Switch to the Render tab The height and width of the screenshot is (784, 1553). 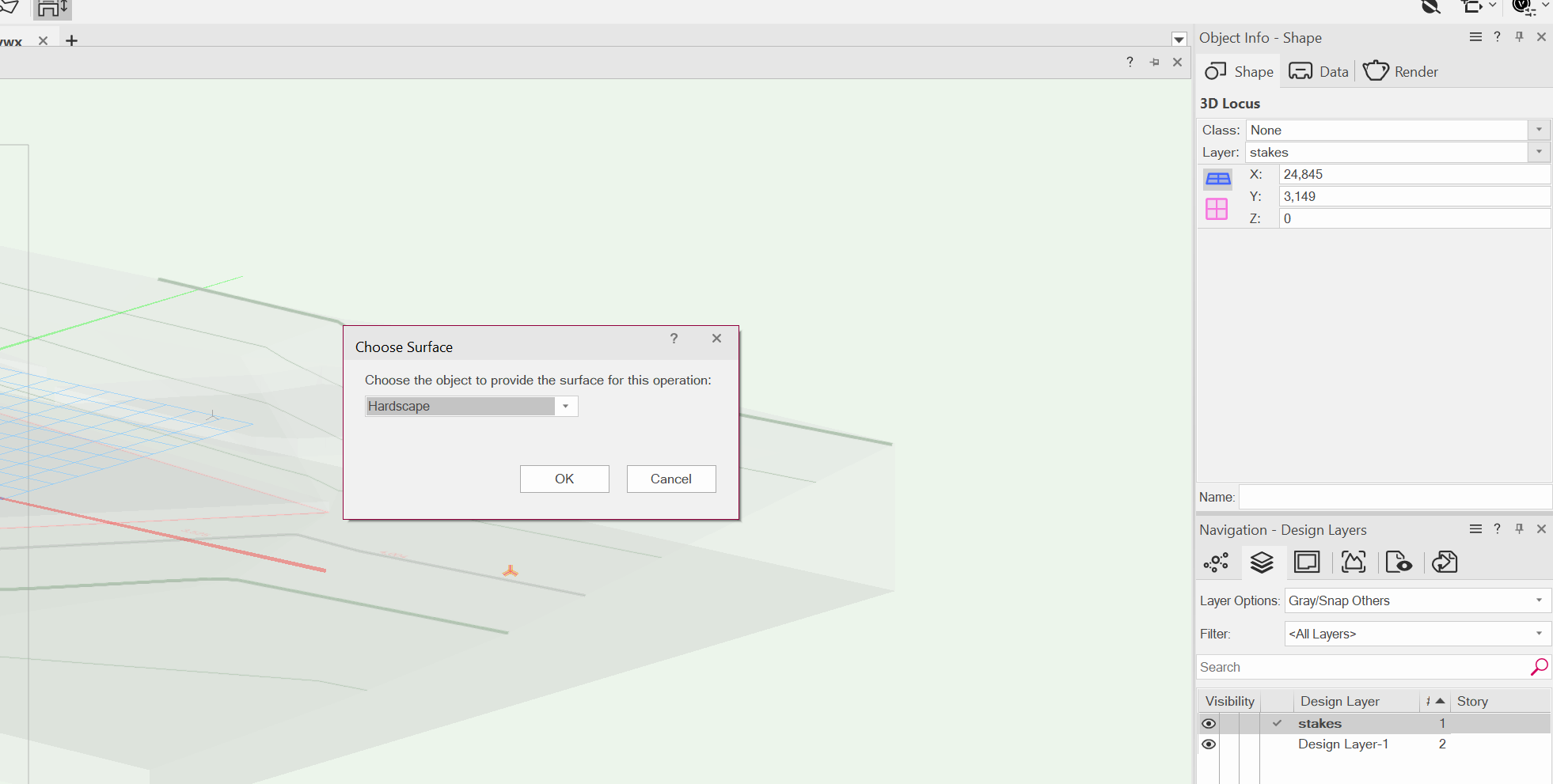[1400, 72]
